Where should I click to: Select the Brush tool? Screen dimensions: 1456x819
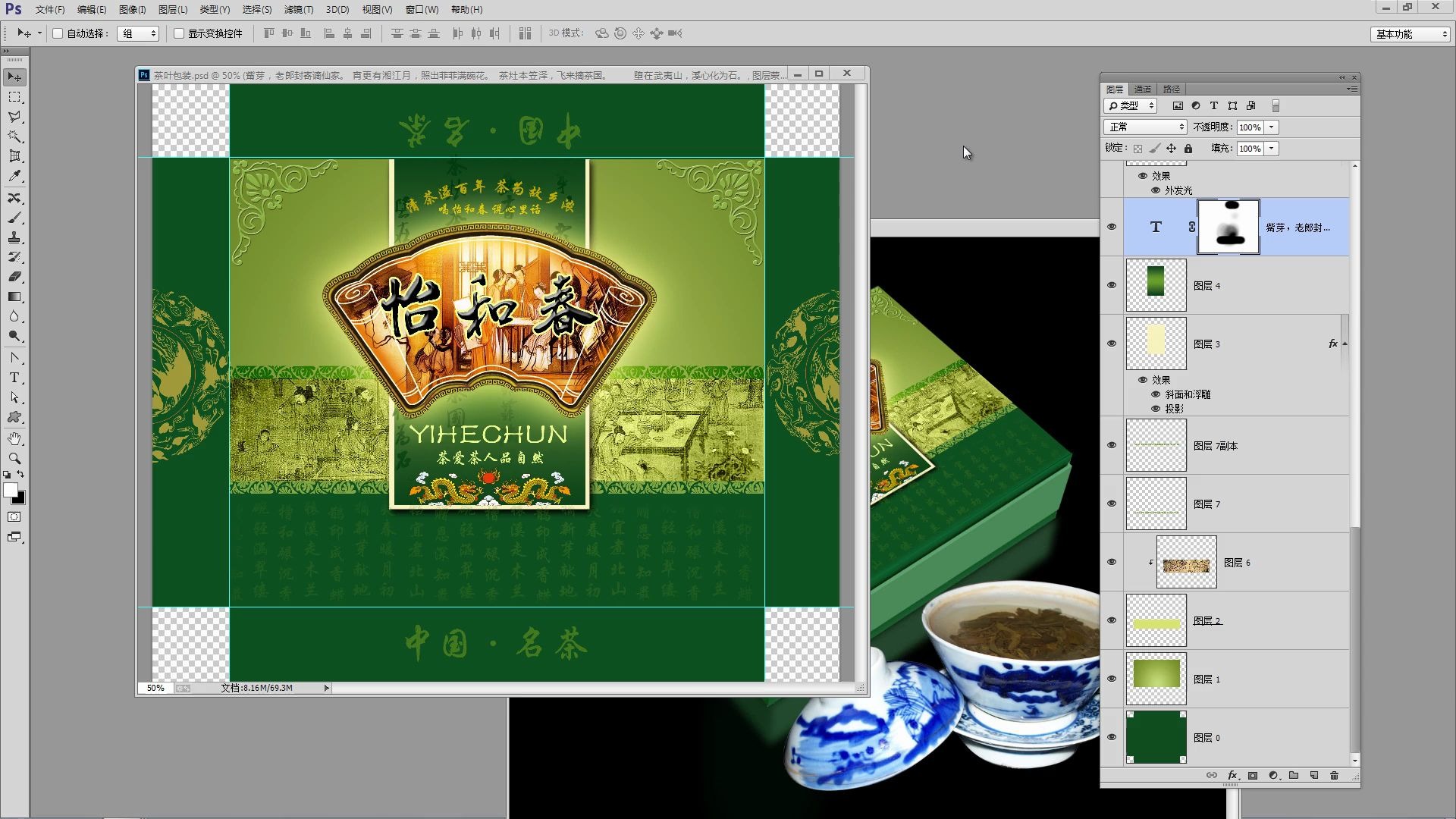pyautogui.click(x=14, y=218)
